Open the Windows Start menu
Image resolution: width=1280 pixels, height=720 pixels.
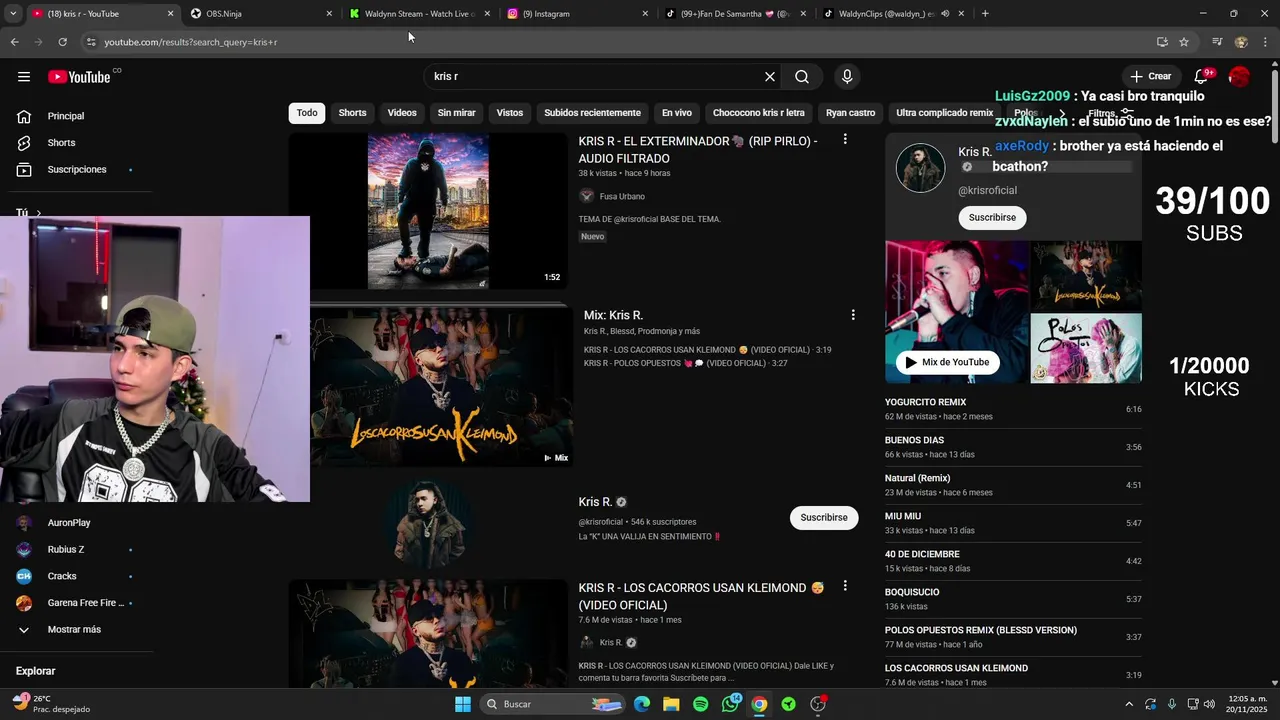tap(463, 704)
